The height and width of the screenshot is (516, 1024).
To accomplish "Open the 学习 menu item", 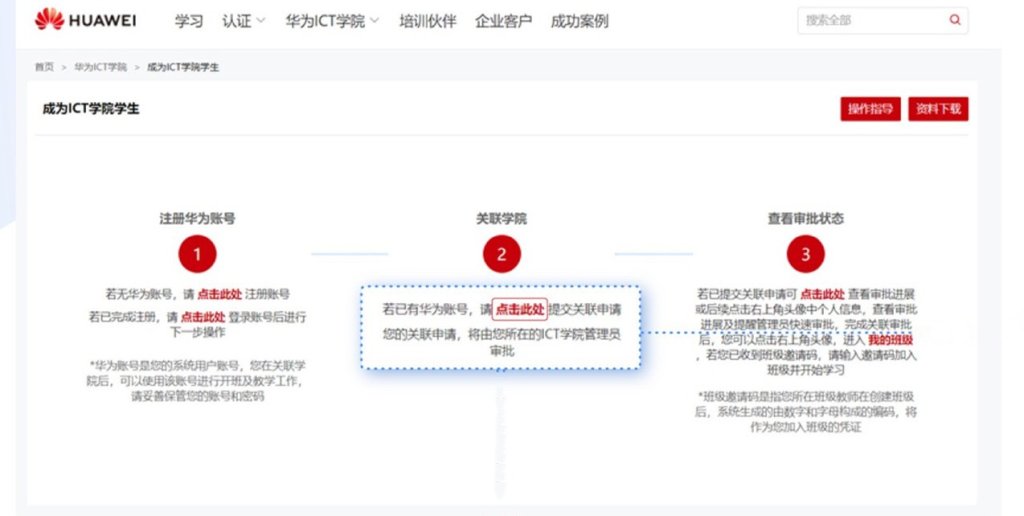I will click(189, 21).
